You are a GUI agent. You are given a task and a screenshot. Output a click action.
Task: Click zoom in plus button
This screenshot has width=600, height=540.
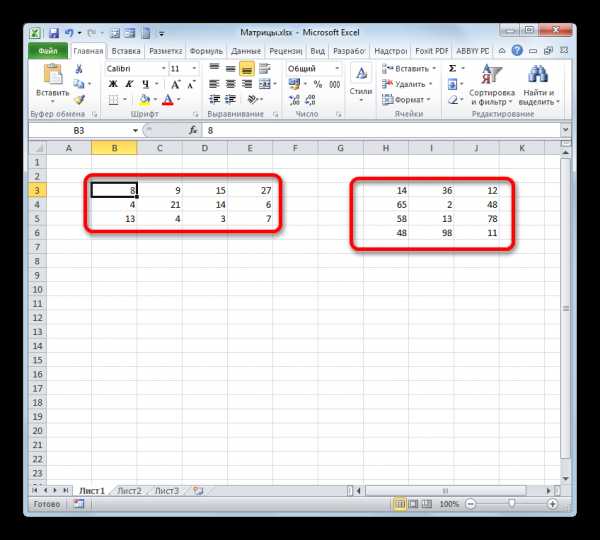point(552,504)
